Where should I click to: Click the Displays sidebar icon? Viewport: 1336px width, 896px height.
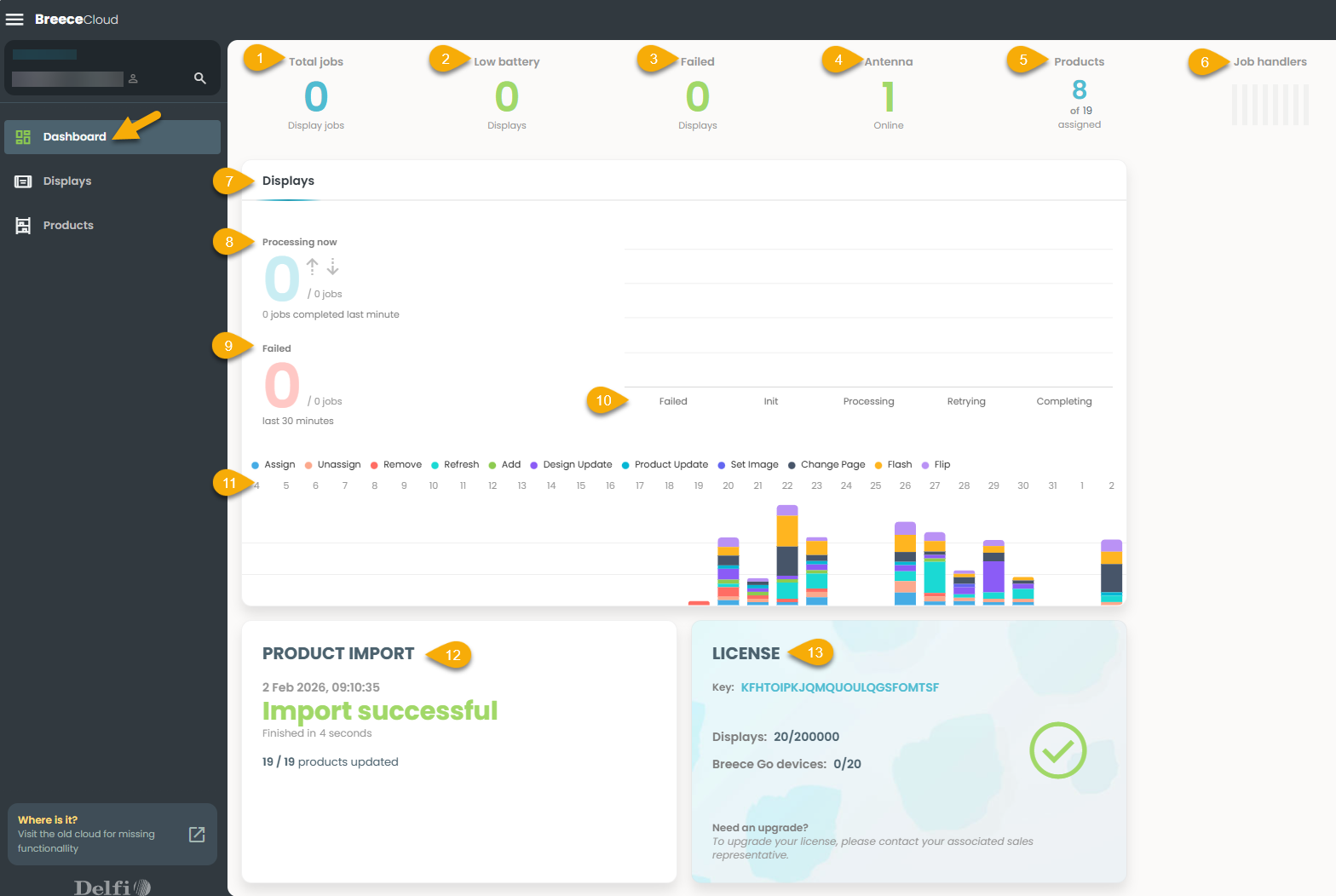[x=23, y=181]
